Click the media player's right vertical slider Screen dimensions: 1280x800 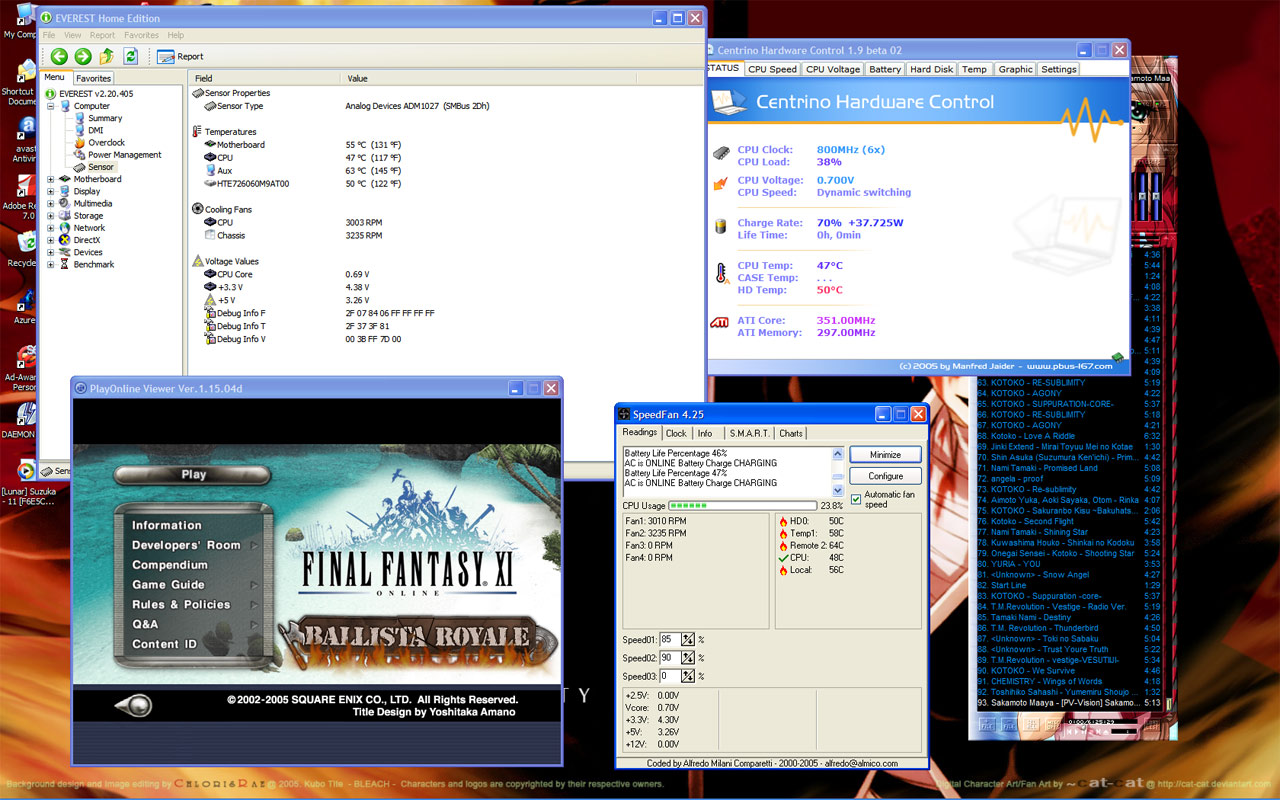pos(1157,195)
